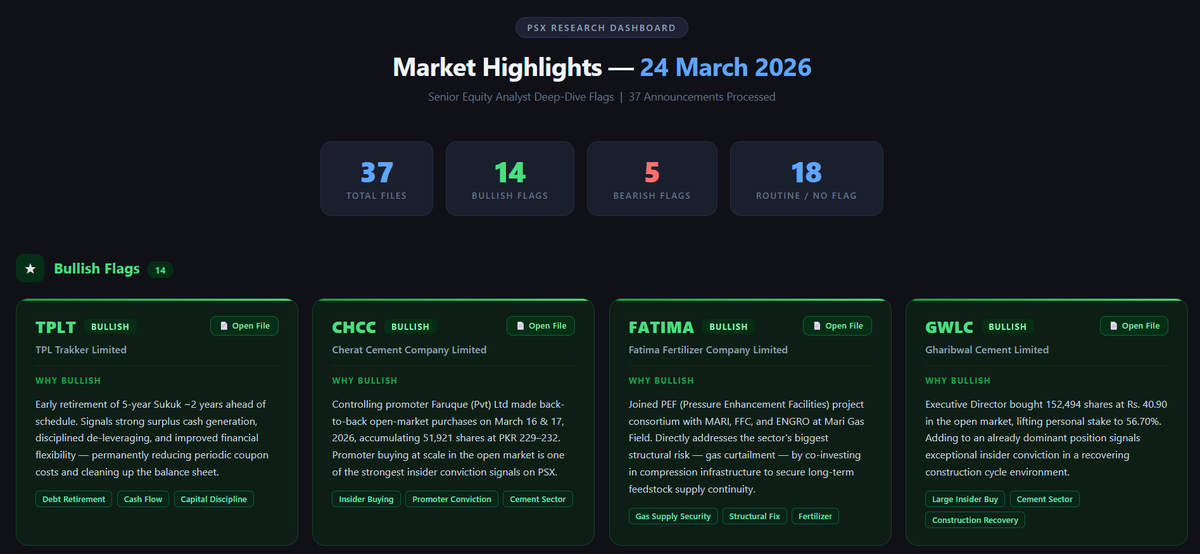Click the BULLISH badge beside GWLC

(x=1007, y=327)
